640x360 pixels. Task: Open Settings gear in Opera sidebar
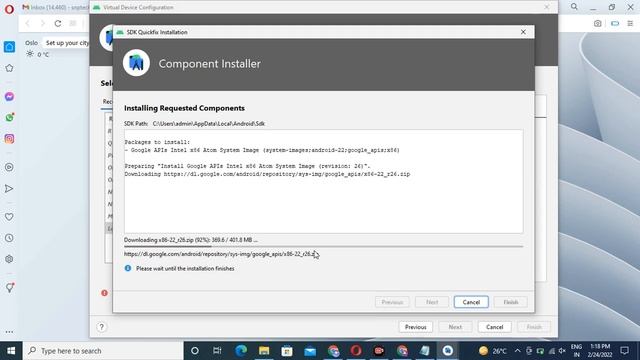[9, 259]
